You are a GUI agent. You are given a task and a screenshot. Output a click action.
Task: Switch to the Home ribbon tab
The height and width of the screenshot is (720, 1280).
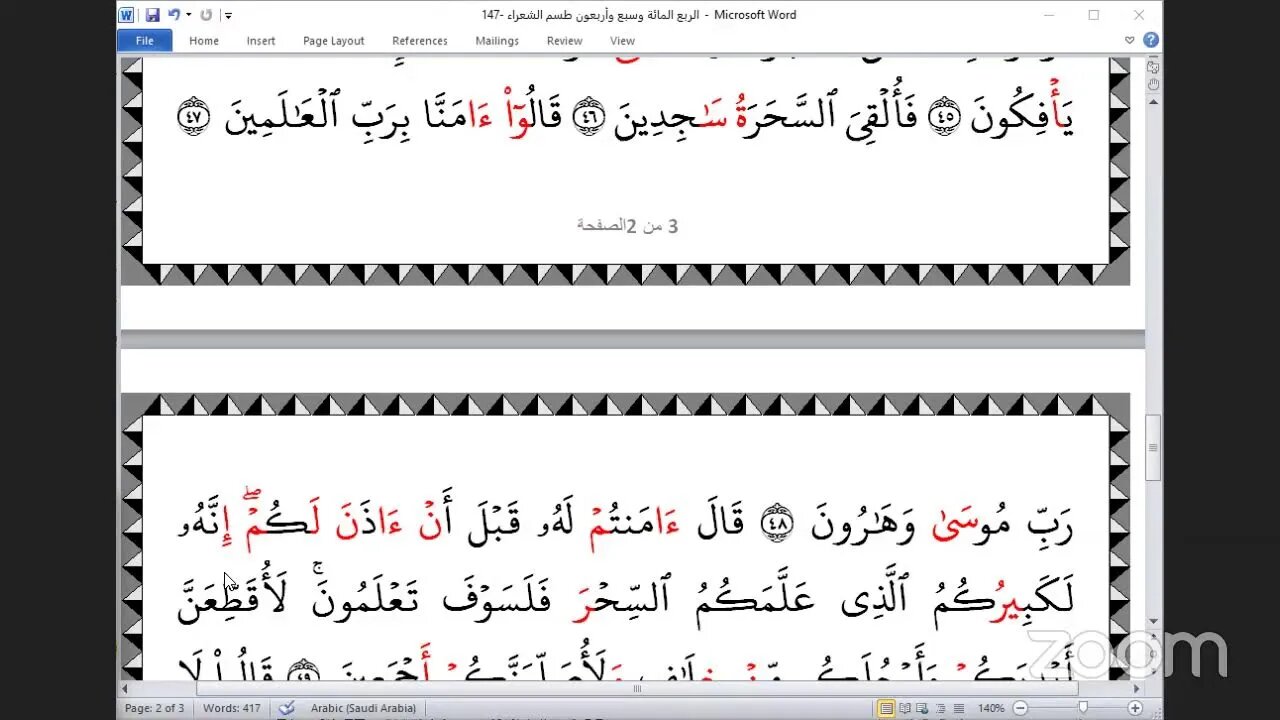click(x=204, y=41)
